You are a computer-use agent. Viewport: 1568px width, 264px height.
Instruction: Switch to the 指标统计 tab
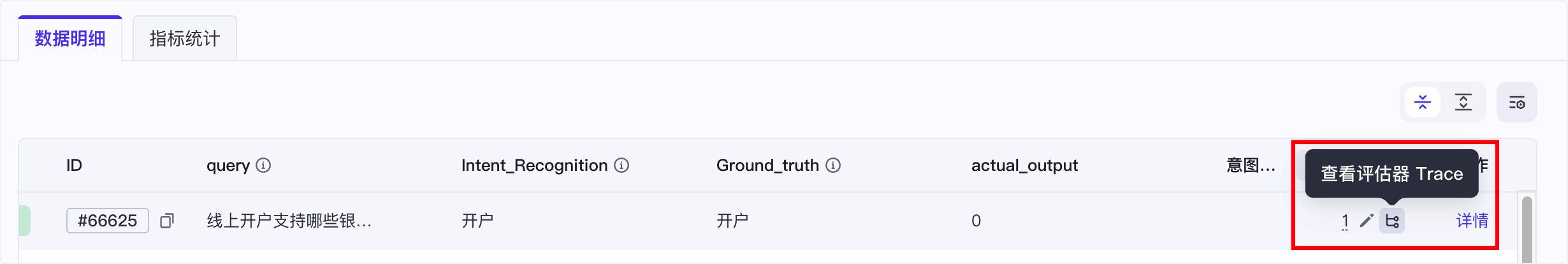tap(184, 39)
